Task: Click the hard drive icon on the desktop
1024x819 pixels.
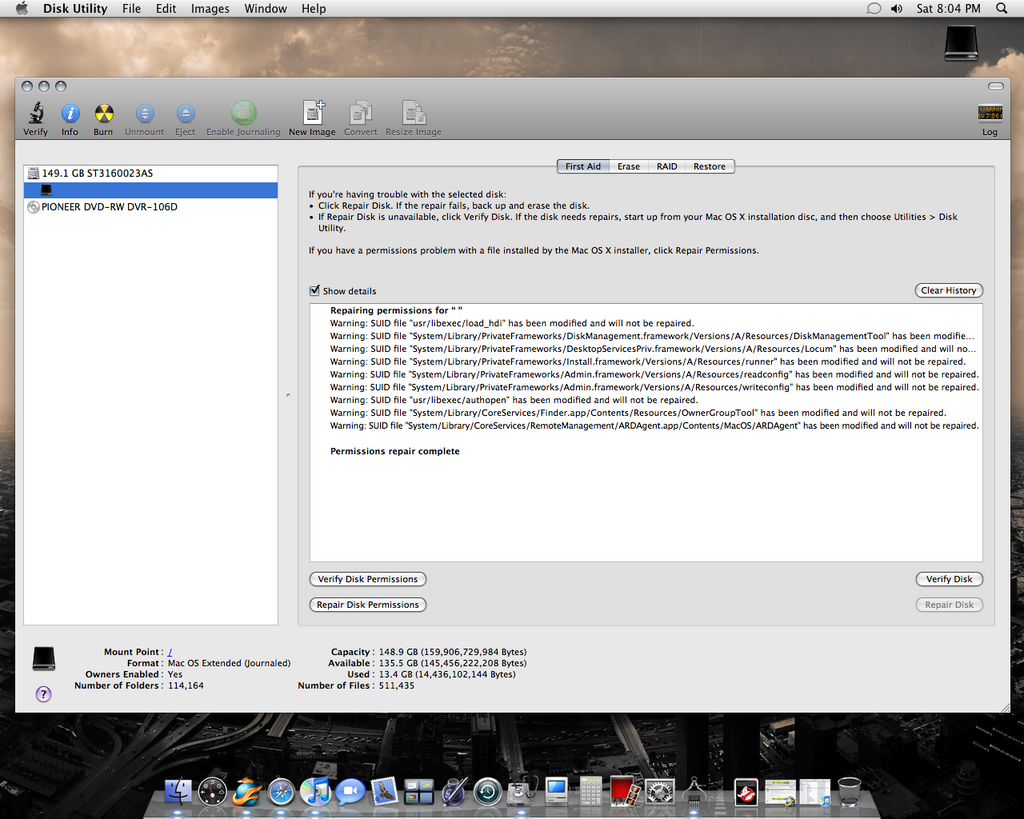Action: coord(961,43)
